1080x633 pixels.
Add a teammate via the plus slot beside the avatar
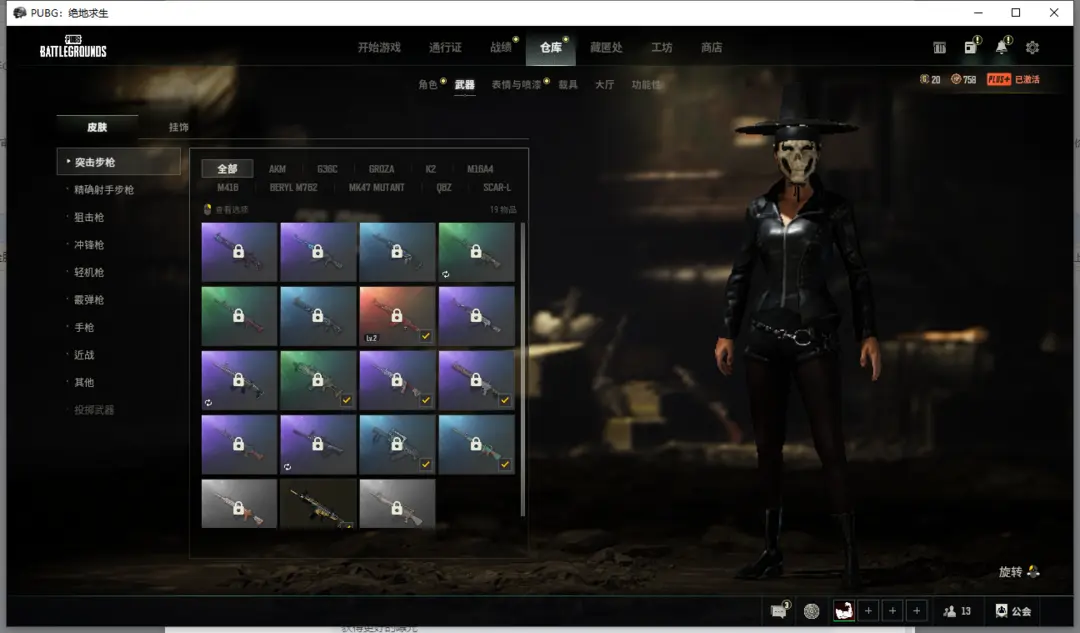(x=868, y=611)
